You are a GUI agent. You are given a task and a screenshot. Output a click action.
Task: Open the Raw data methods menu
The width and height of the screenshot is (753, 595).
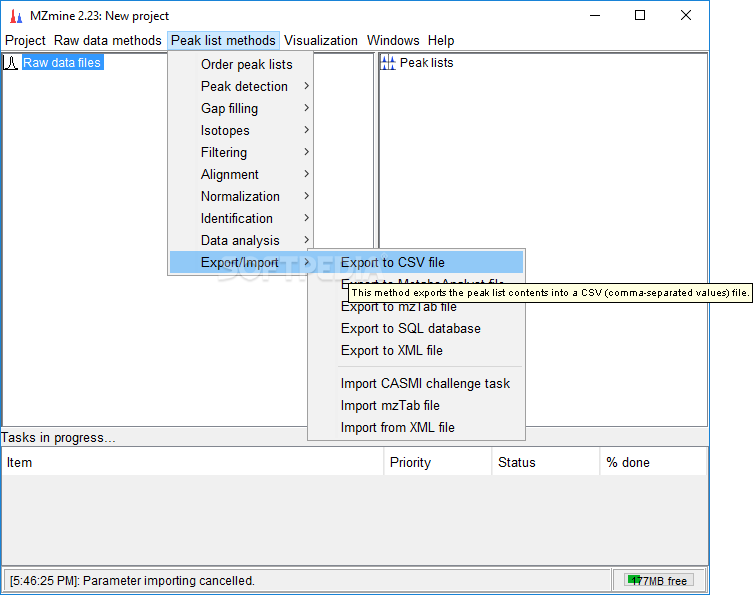pos(108,40)
